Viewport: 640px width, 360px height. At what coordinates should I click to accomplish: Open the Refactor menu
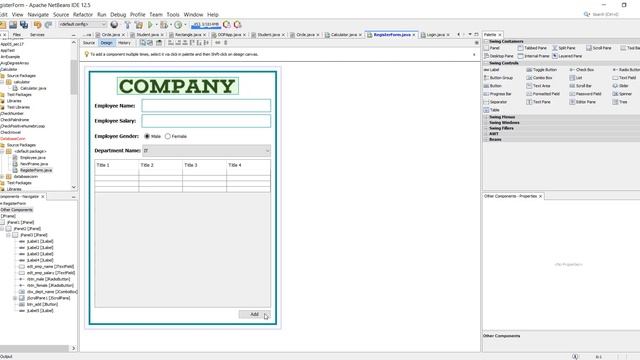click(x=83, y=15)
